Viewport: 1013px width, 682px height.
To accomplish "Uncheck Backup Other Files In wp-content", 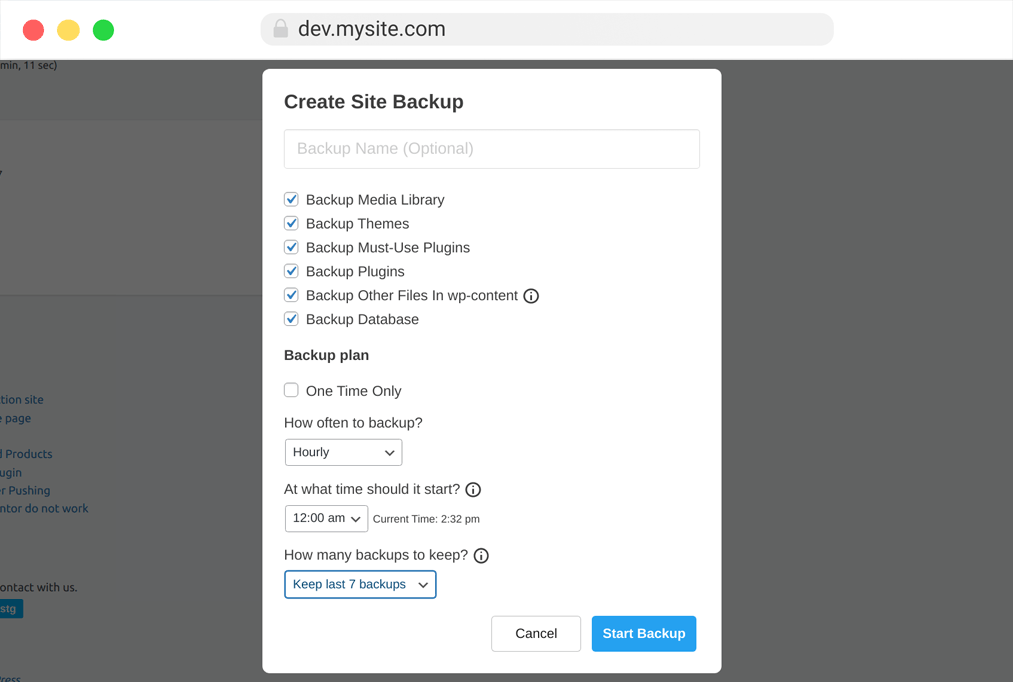I will (291, 294).
